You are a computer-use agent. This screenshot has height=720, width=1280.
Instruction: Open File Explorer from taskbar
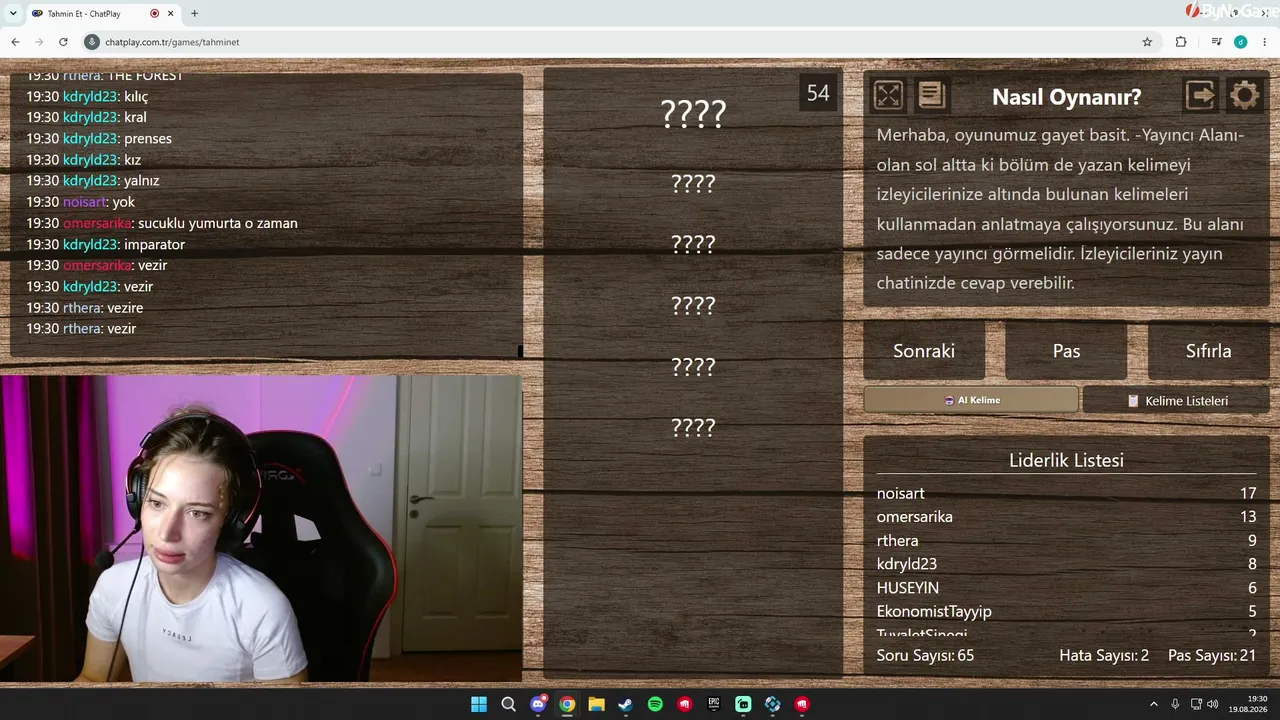tap(596, 704)
